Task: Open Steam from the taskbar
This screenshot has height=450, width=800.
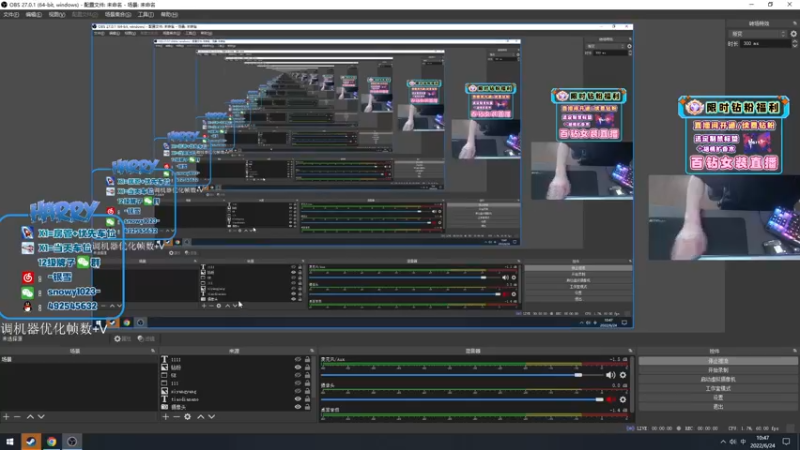Action: (31, 441)
